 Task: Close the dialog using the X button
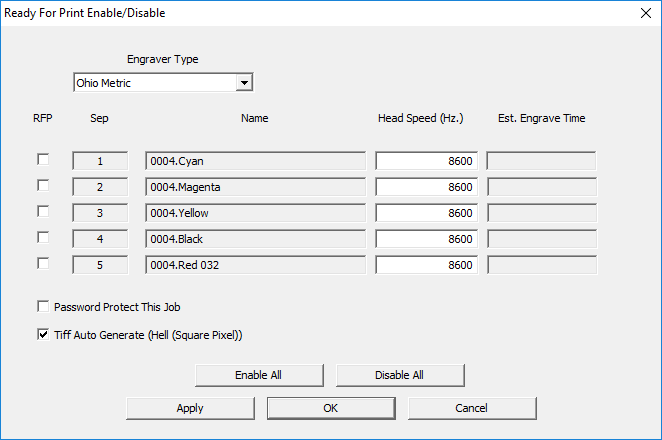(x=643, y=13)
